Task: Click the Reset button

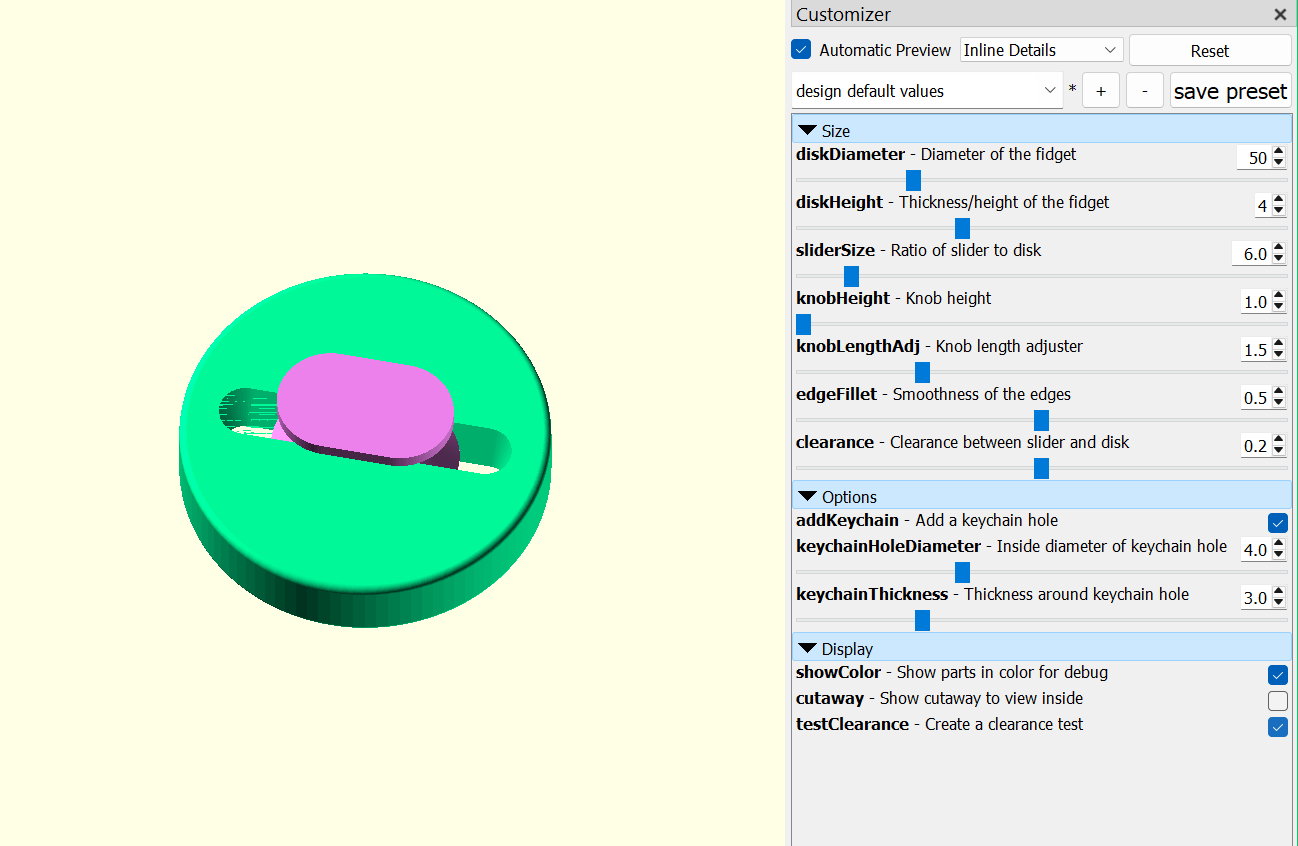Action: (x=1210, y=51)
